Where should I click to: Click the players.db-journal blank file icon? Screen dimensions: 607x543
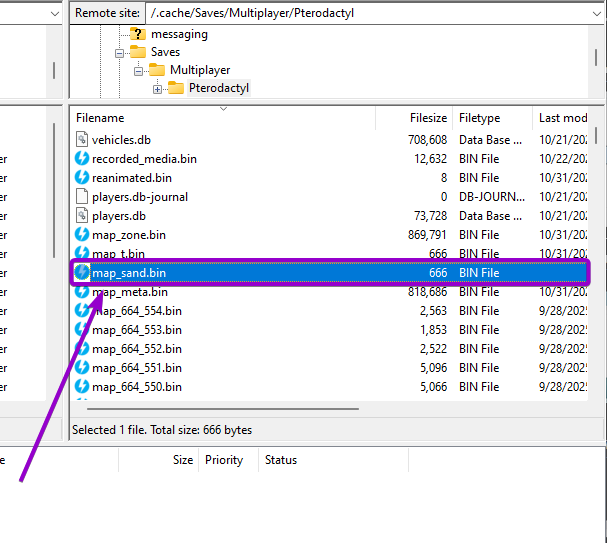82,196
